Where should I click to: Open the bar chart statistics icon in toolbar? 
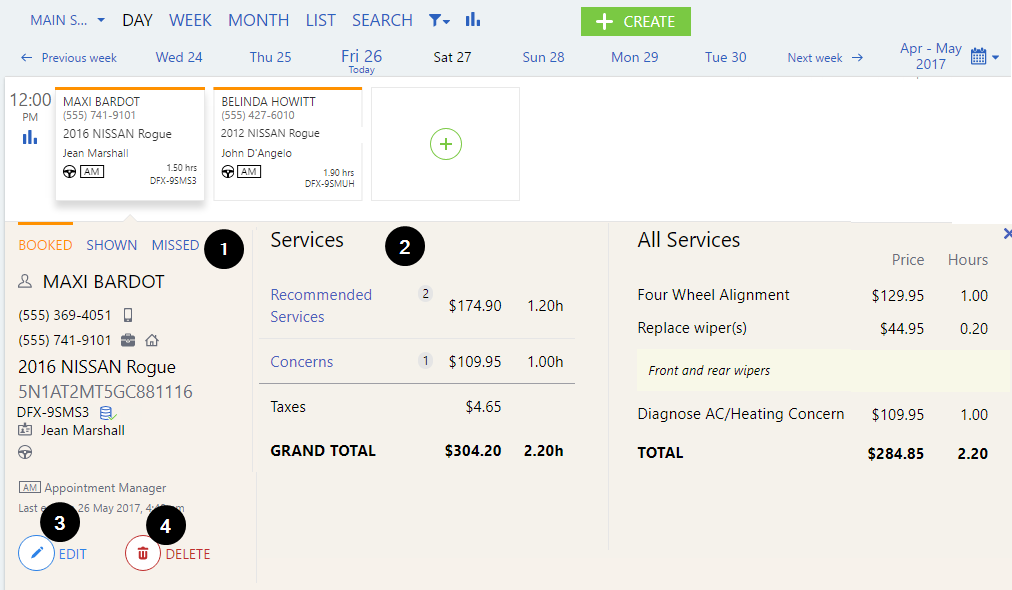(473, 20)
